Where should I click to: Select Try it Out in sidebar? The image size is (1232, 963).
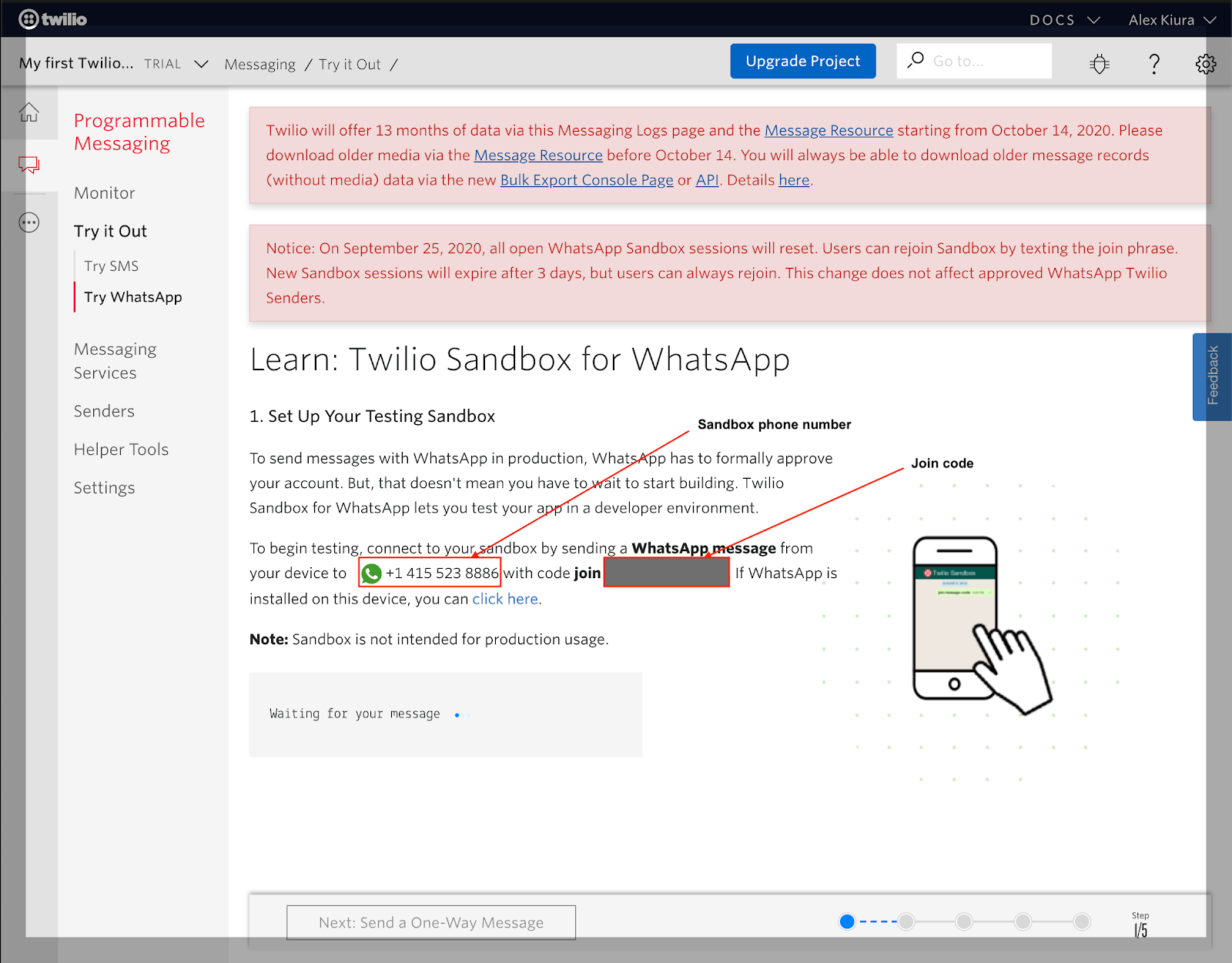(110, 231)
